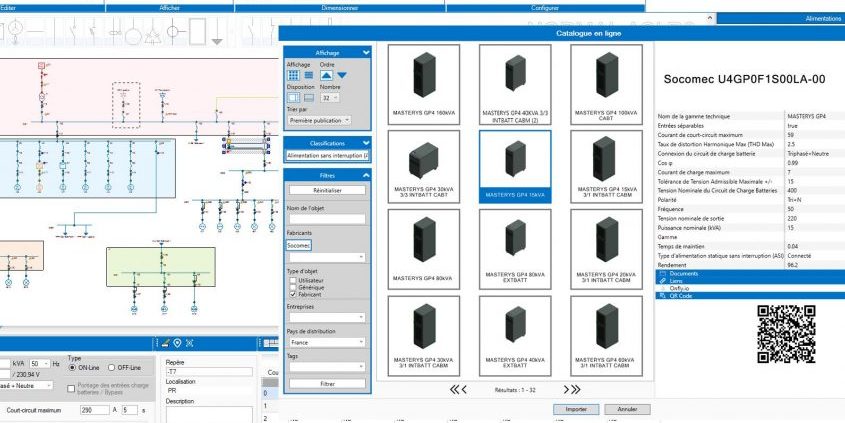The image size is (845, 423).
Task: Tick the Générique checkbox
Action: 293,288
